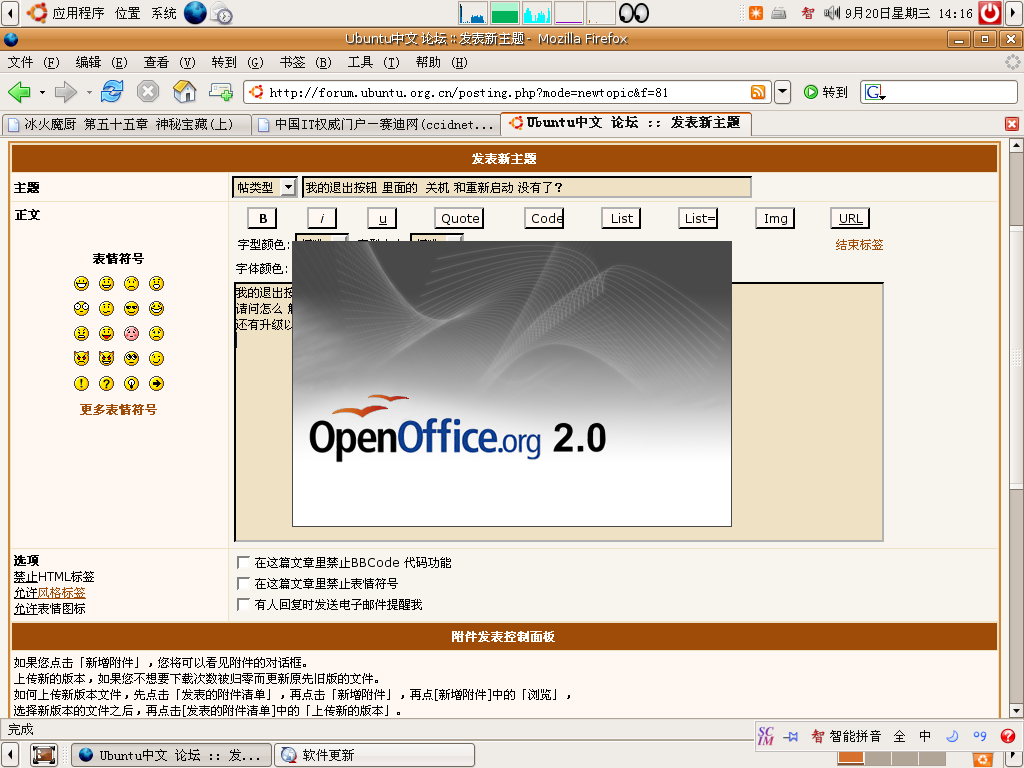Click the show desktop icon in bottom panel

pyautogui.click(x=44, y=755)
